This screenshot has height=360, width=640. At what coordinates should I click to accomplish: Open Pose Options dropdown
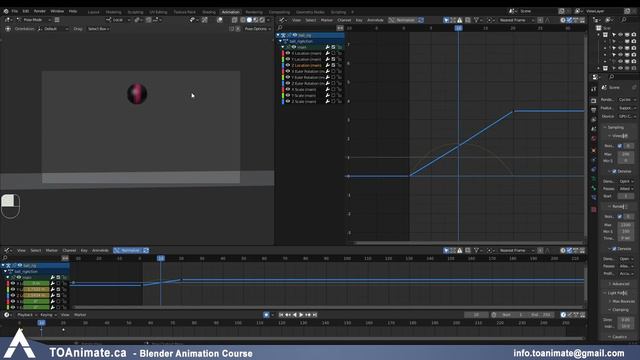click(x=257, y=29)
